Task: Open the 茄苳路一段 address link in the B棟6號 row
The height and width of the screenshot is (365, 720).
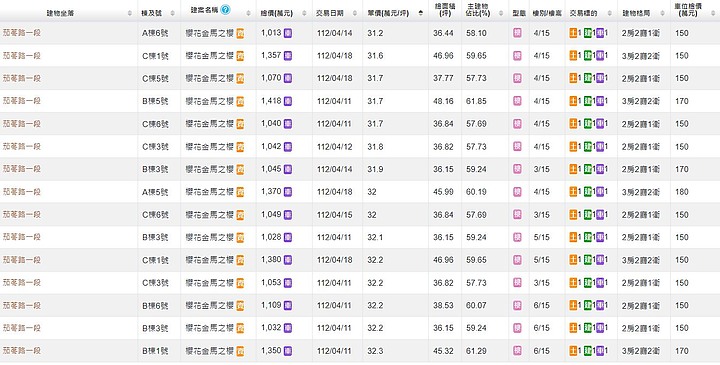Action: (x=22, y=305)
